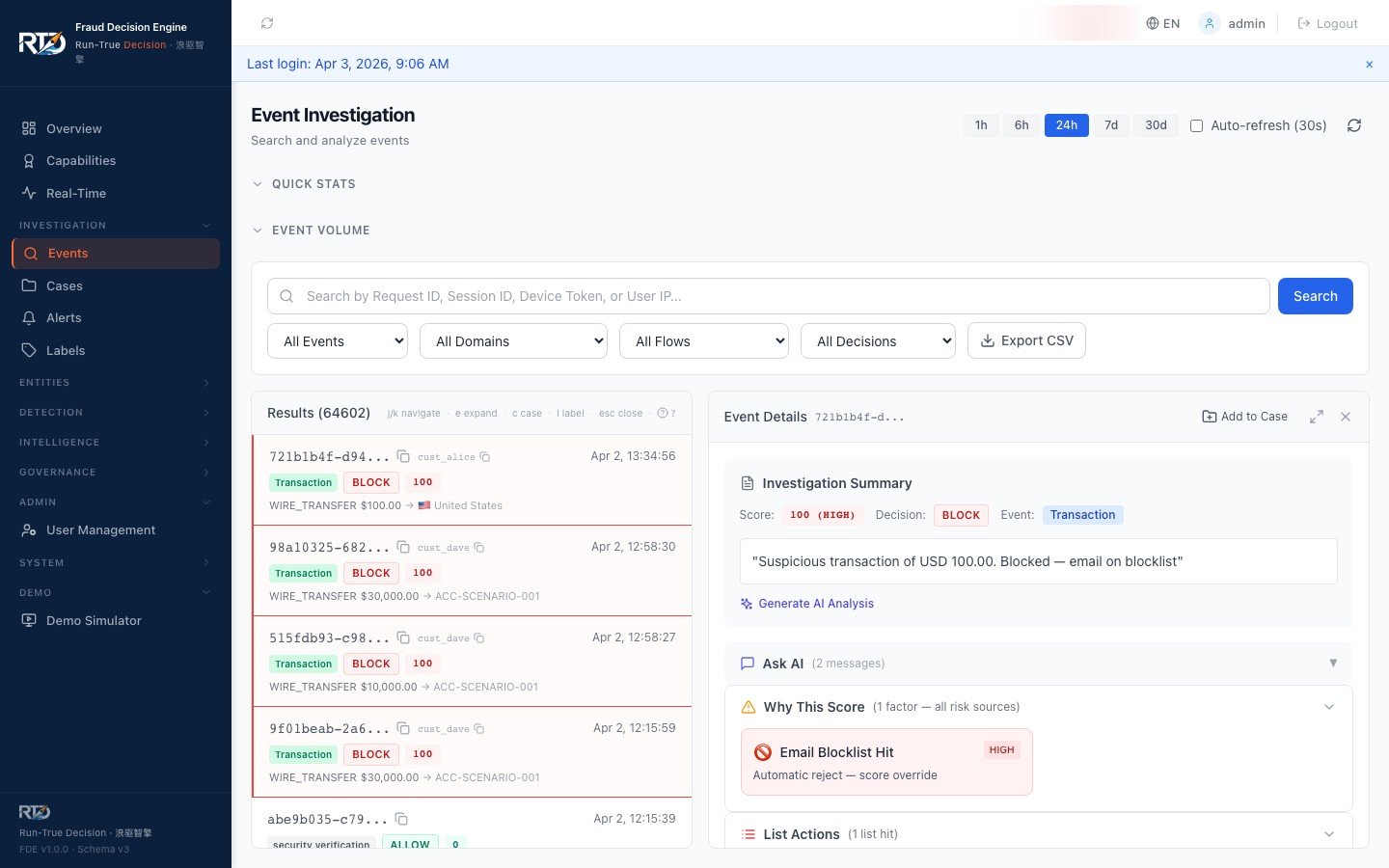The height and width of the screenshot is (868, 1389).
Task: Open the All Flows dropdown
Action: pyautogui.click(x=704, y=340)
